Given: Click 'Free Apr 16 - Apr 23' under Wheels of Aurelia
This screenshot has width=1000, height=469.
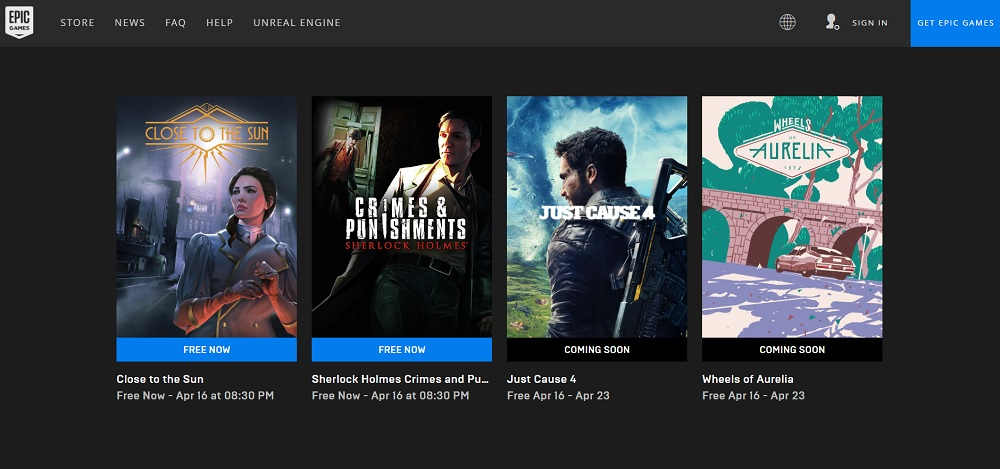Looking at the screenshot, I should pyautogui.click(x=753, y=396).
